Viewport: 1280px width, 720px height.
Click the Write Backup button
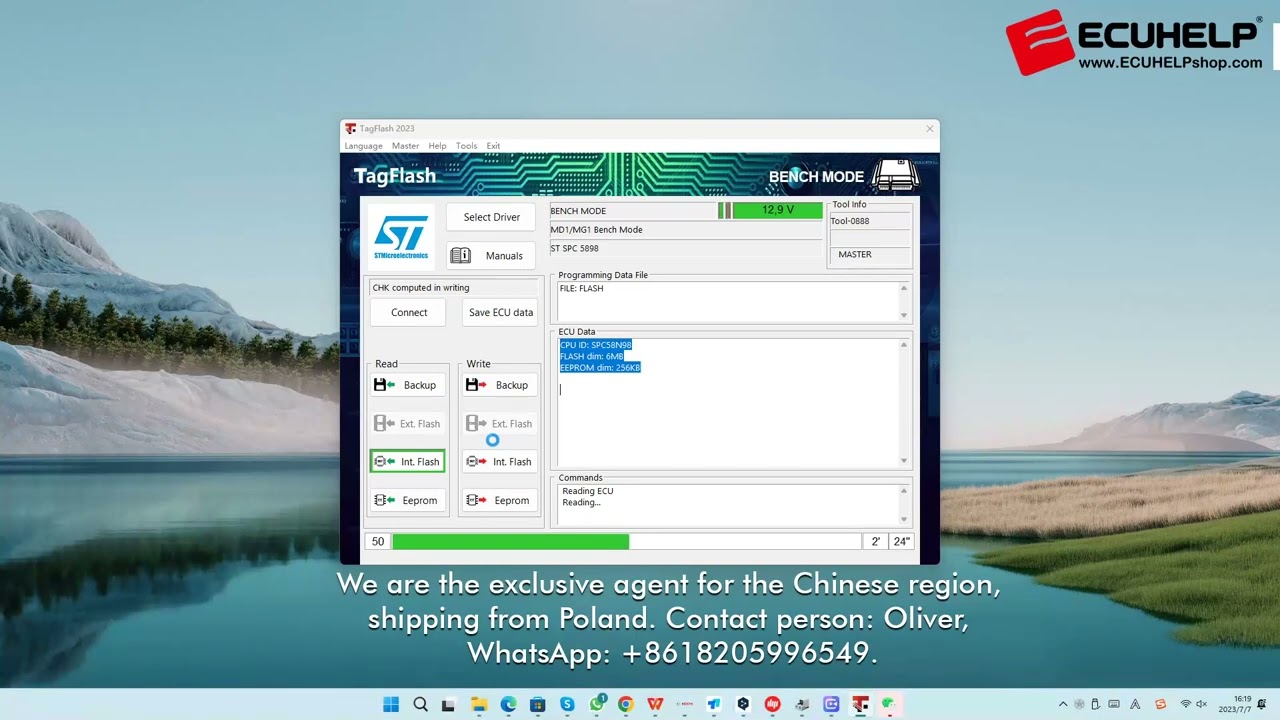[499, 385]
